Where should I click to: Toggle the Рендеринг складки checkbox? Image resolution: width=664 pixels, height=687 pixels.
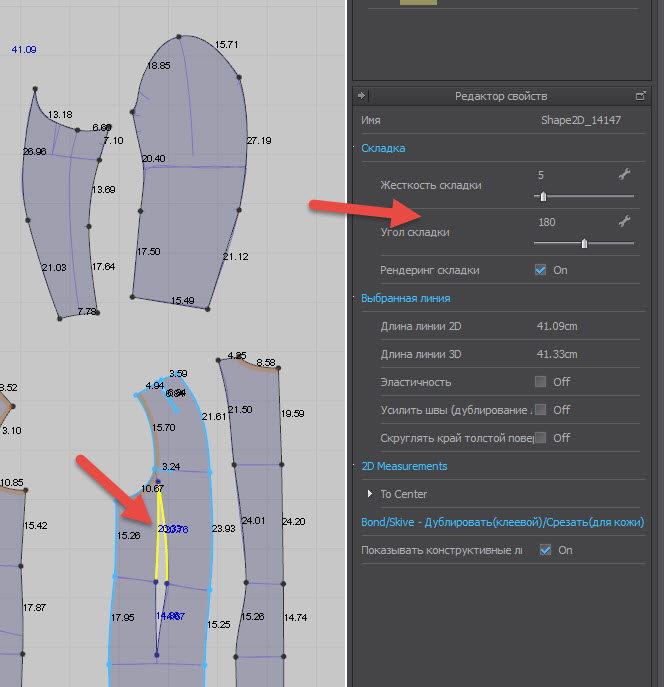[x=541, y=270]
